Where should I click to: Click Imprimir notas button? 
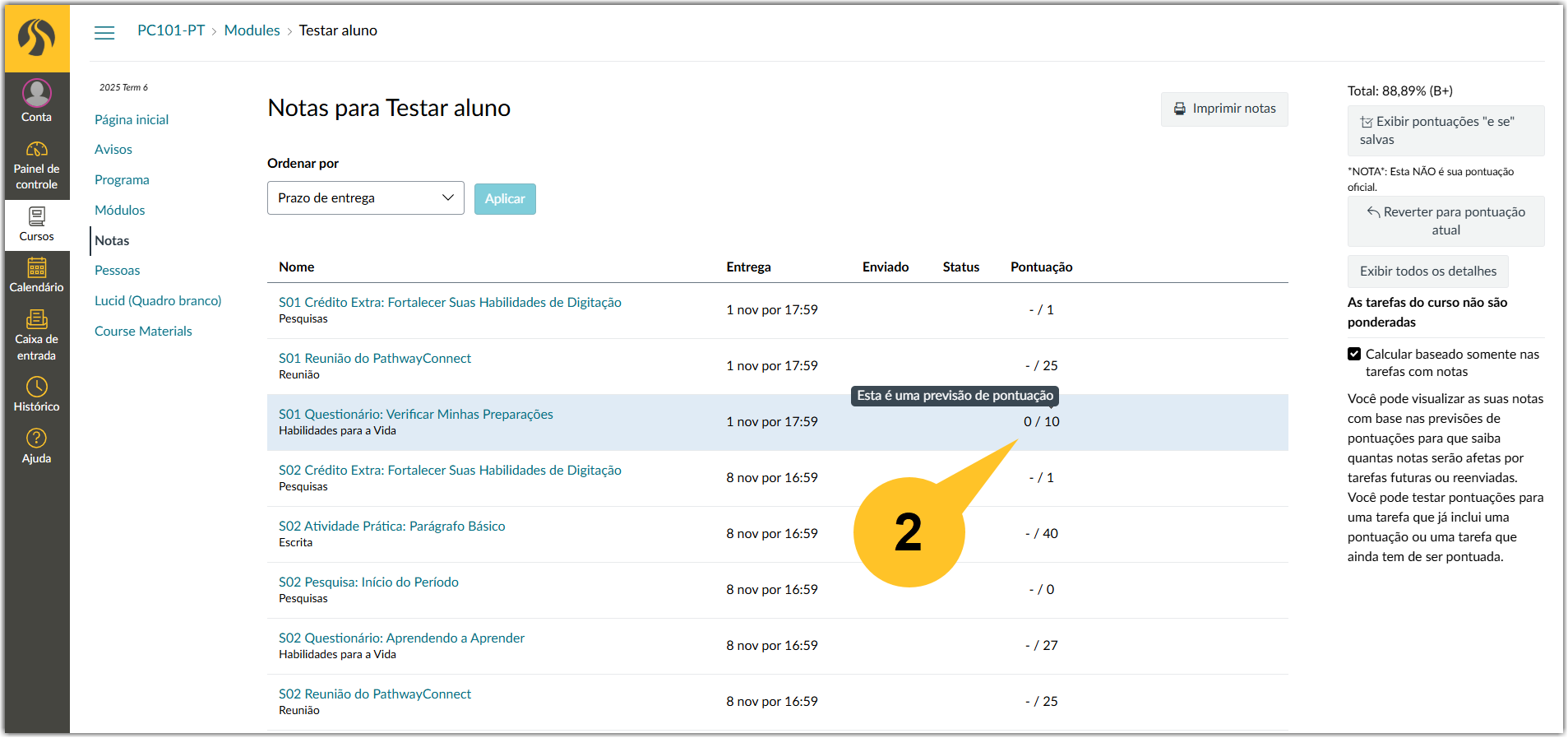[1224, 109]
